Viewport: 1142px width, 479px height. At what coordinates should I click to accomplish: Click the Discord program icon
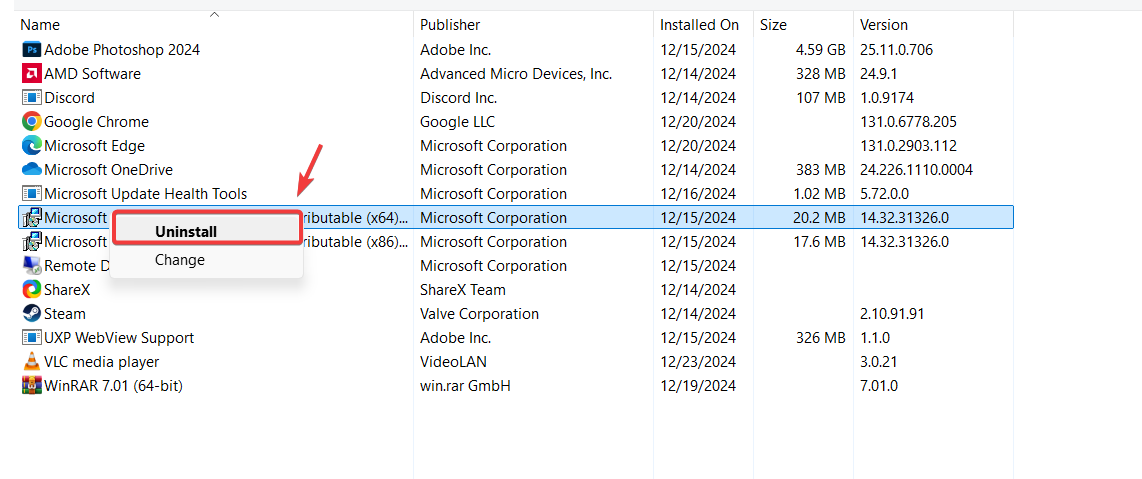31,98
